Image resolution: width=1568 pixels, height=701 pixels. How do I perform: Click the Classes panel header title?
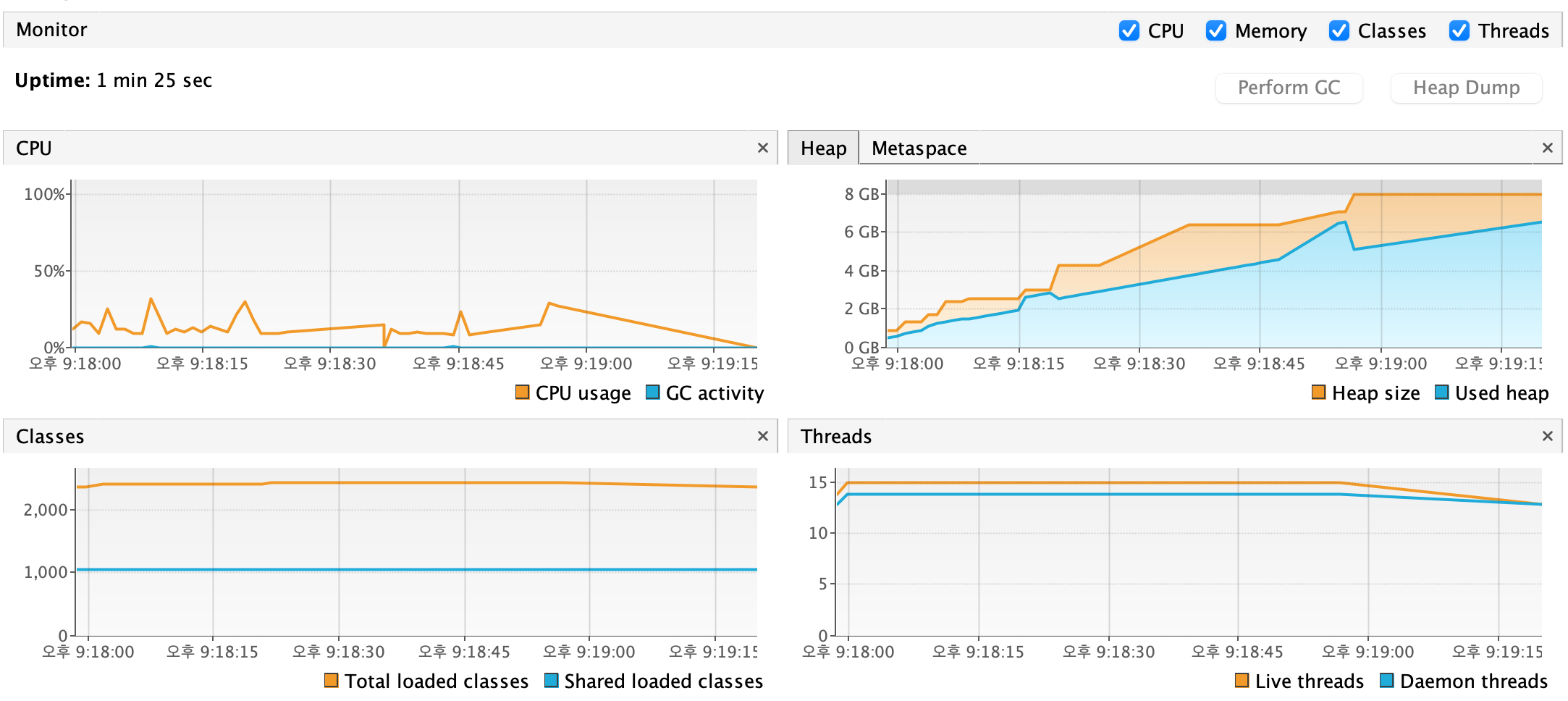pyautogui.click(x=50, y=437)
